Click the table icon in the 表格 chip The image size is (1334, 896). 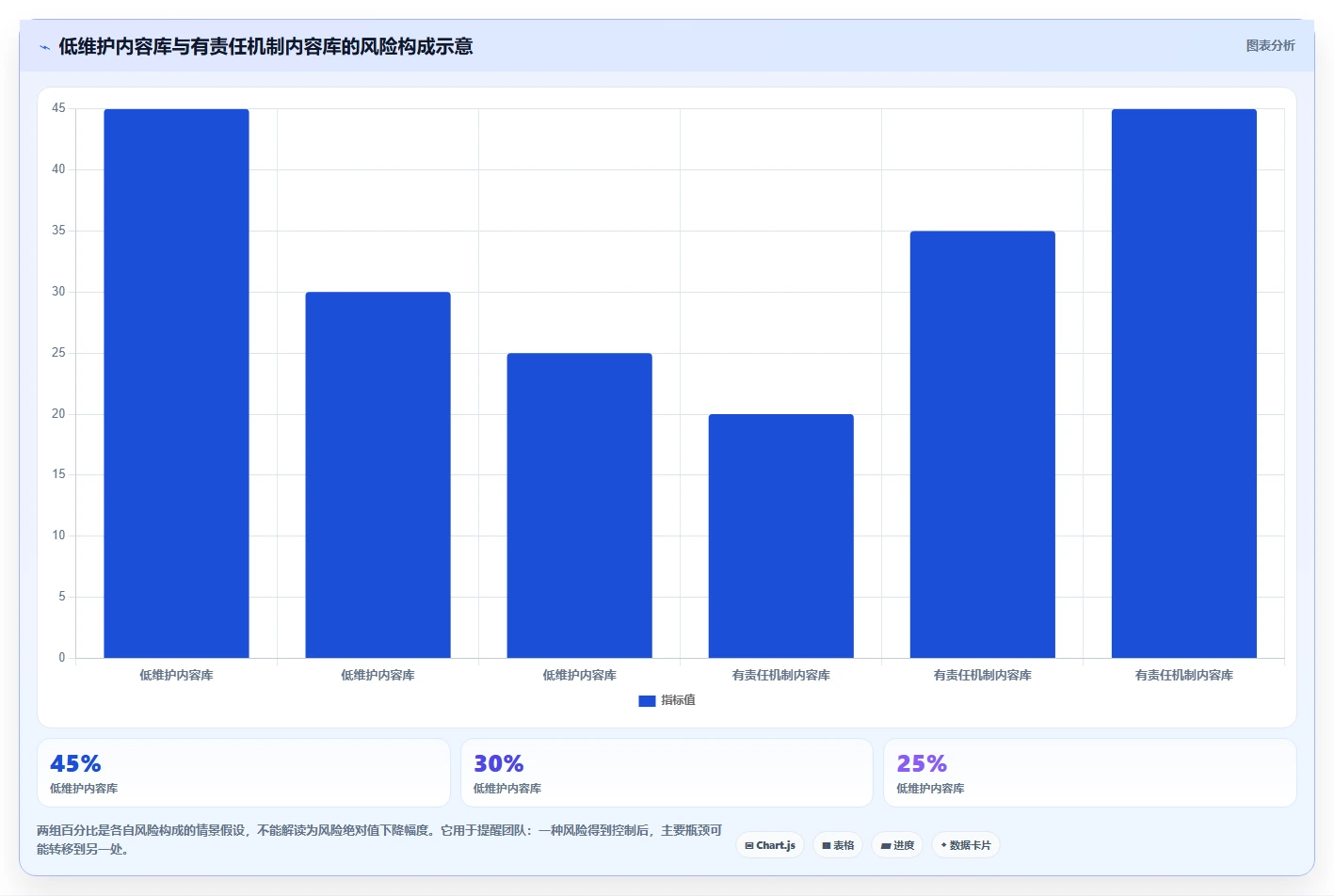click(827, 846)
